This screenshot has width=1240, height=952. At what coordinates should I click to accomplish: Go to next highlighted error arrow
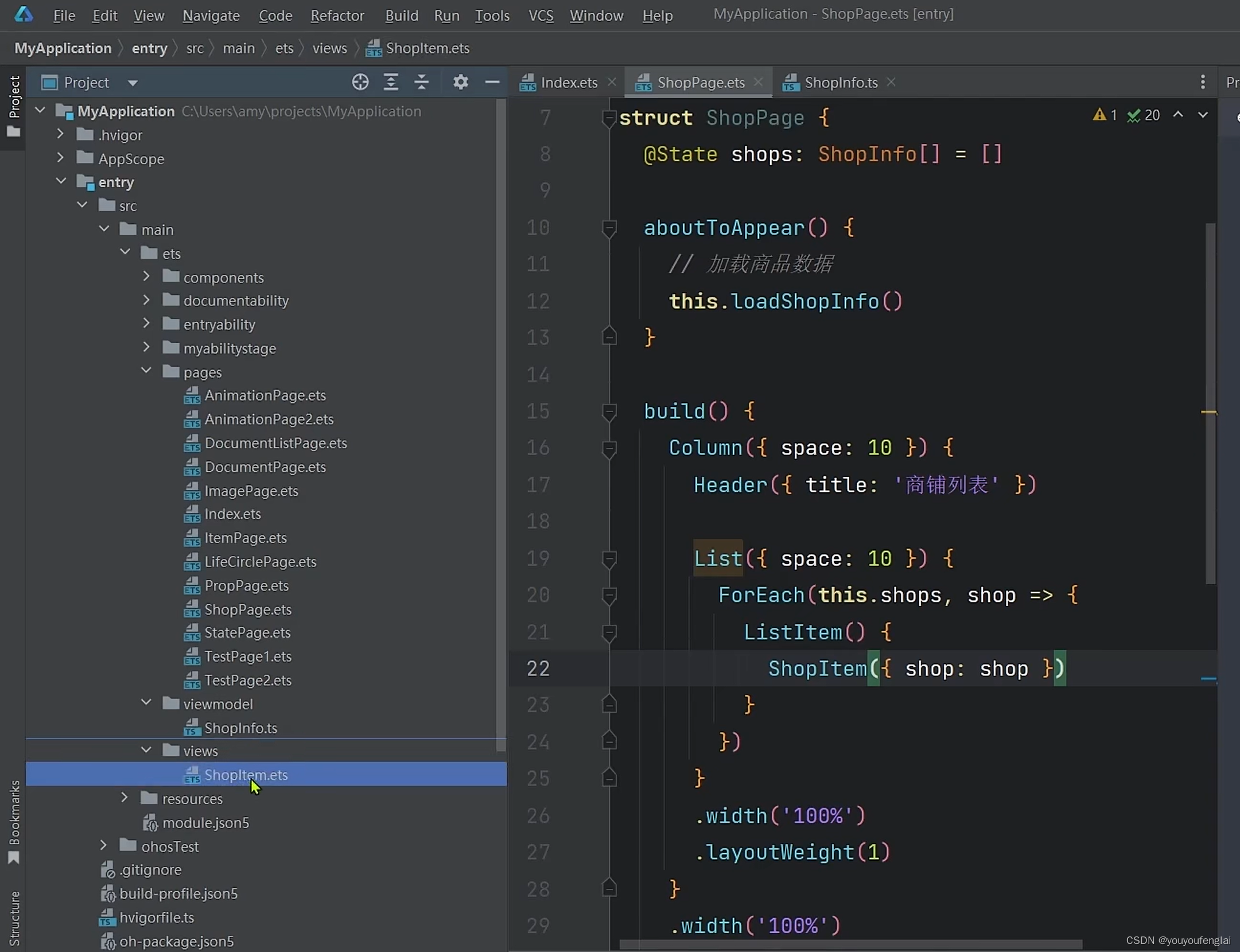1203,115
